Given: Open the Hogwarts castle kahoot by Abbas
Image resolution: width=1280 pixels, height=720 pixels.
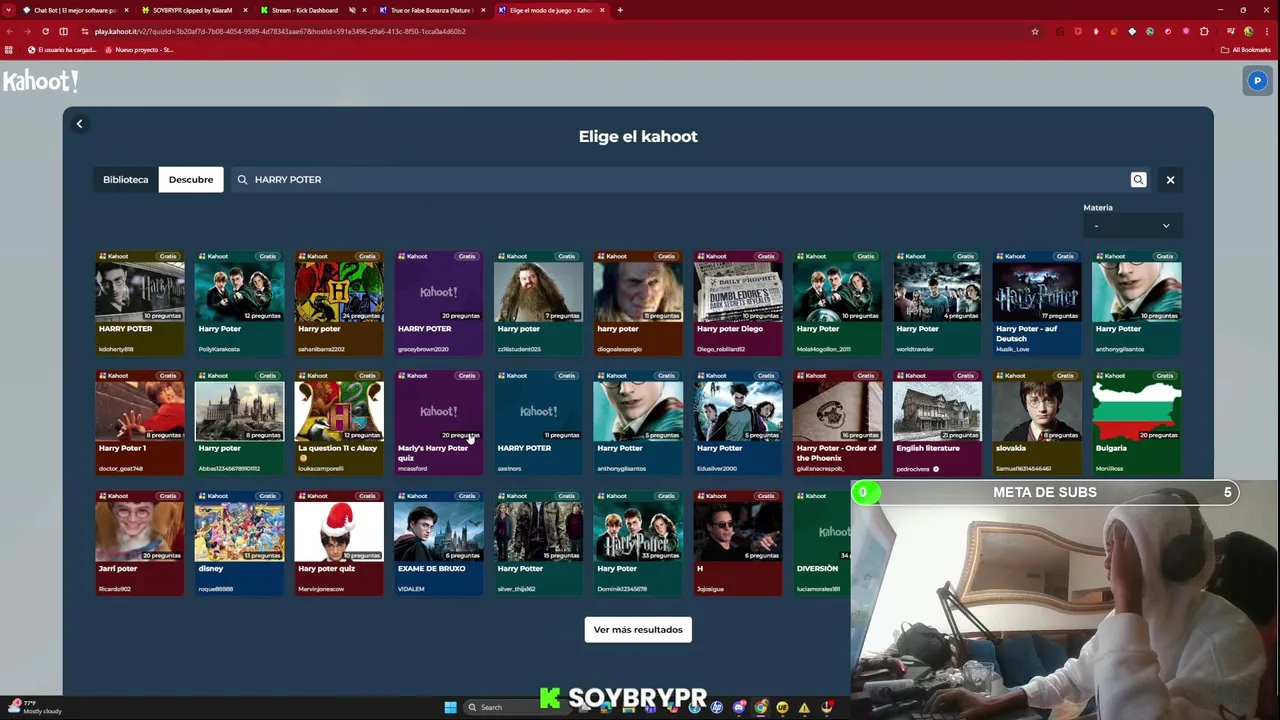Looking at the screenshot, I should [x=239, y=423].
